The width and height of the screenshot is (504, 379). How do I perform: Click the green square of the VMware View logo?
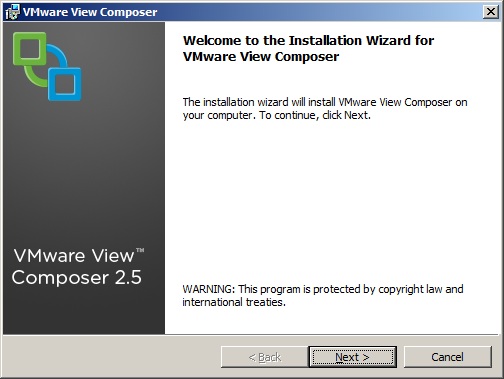(29, 49)
